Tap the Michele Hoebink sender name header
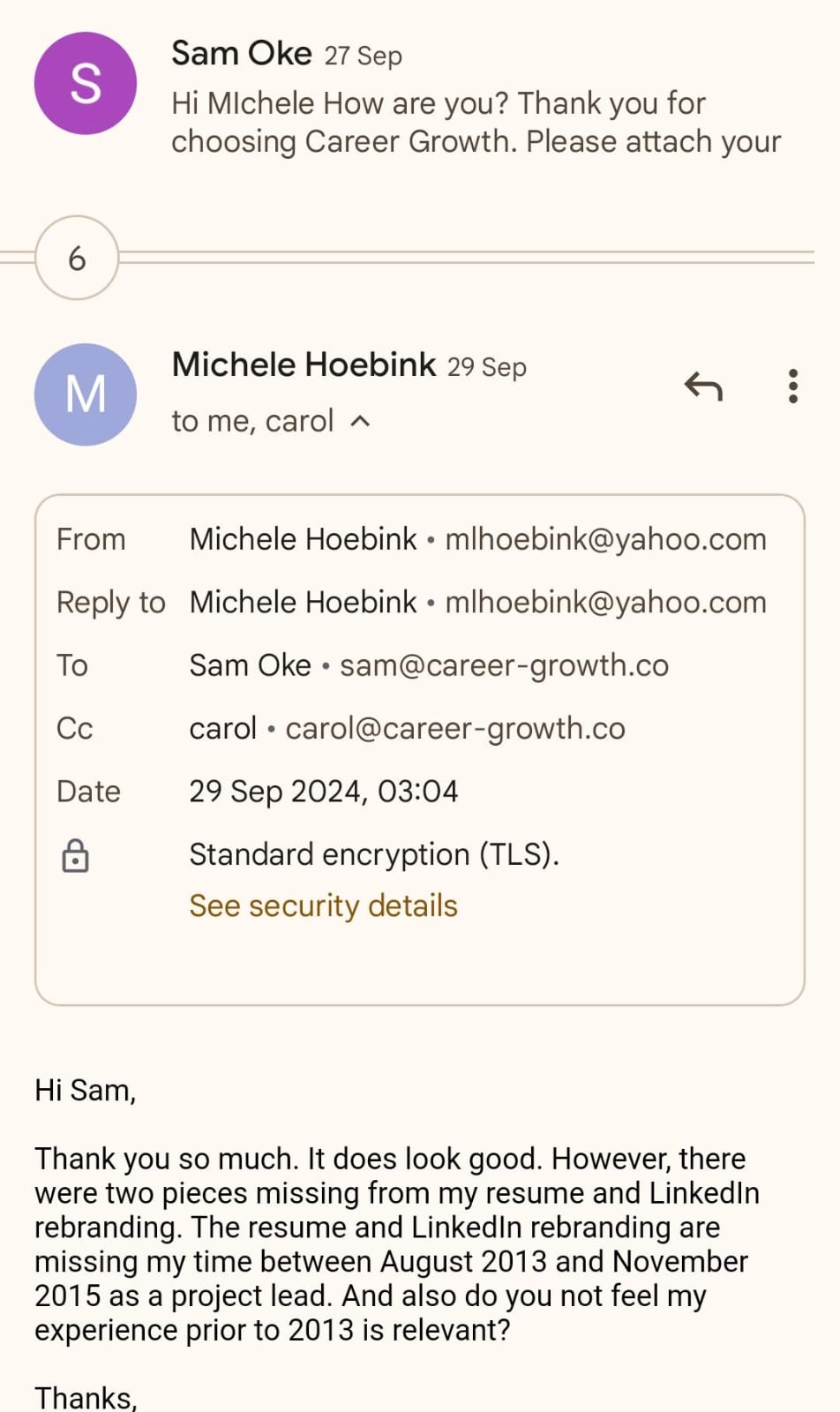This screenshot has height=1412, width=840. pos(304,364)
